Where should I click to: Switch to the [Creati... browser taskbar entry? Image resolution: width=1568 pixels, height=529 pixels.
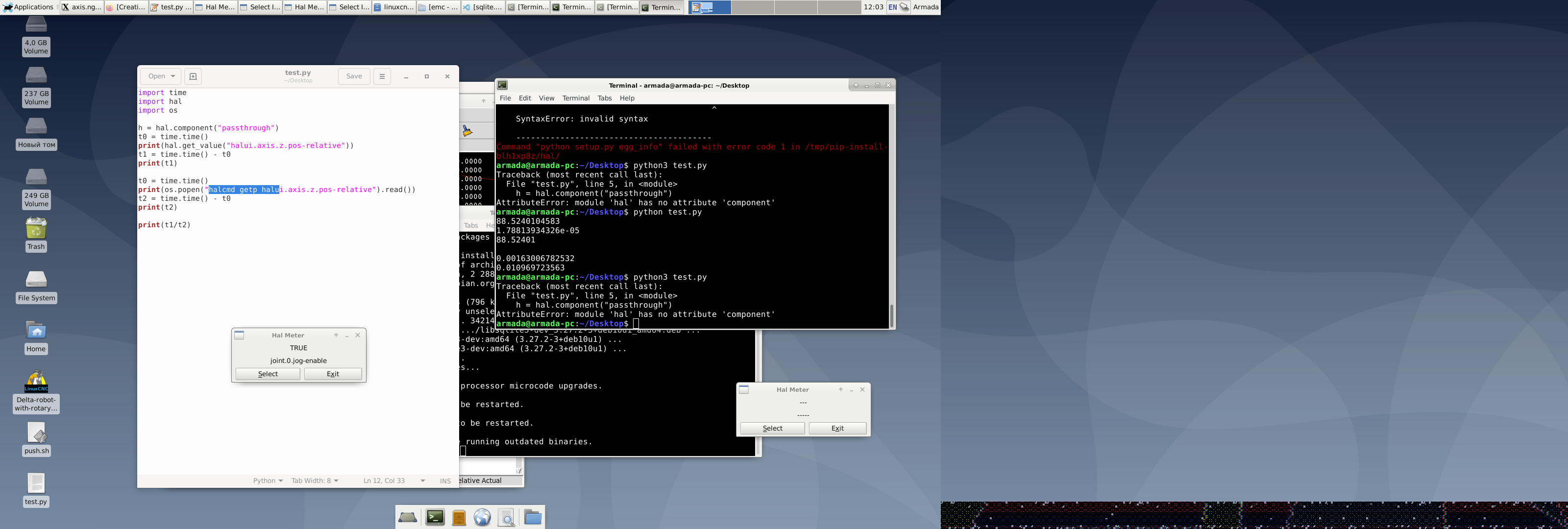(126, 7)
